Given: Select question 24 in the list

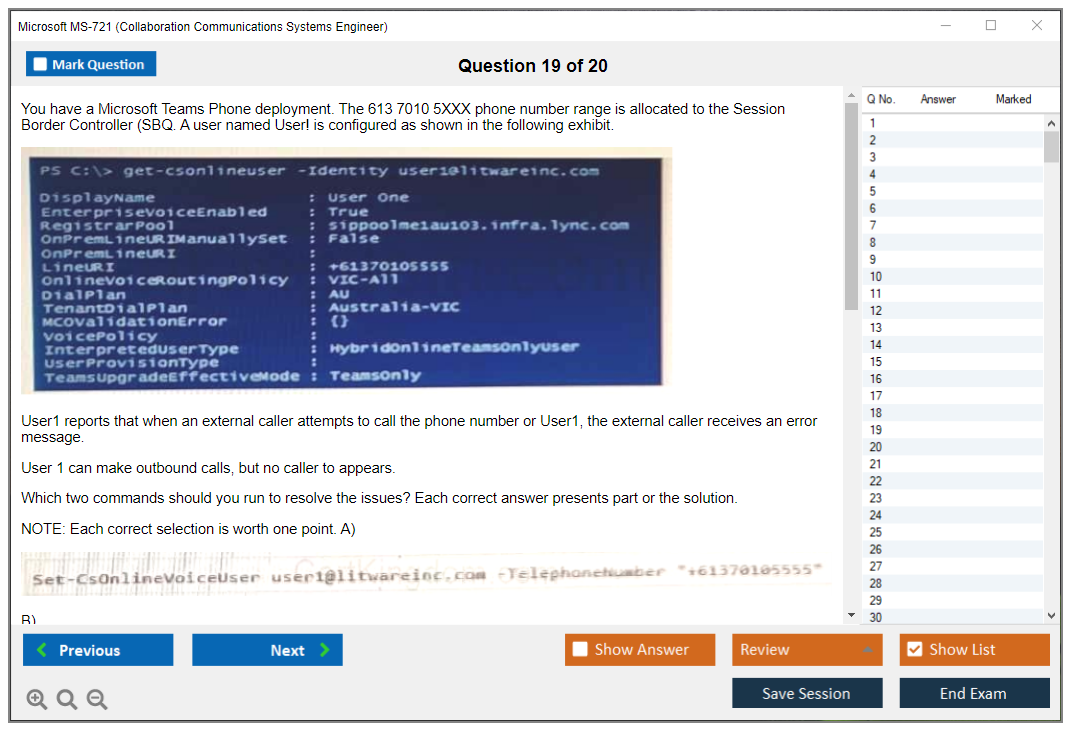Looking at the screenshot, I should pos(954,516).
